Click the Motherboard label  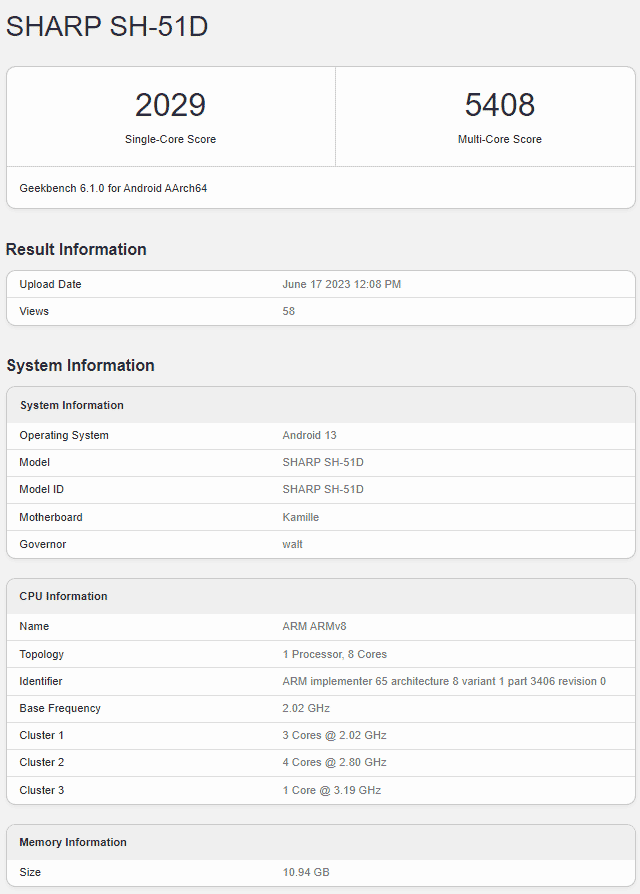click(x=51, y=517)
